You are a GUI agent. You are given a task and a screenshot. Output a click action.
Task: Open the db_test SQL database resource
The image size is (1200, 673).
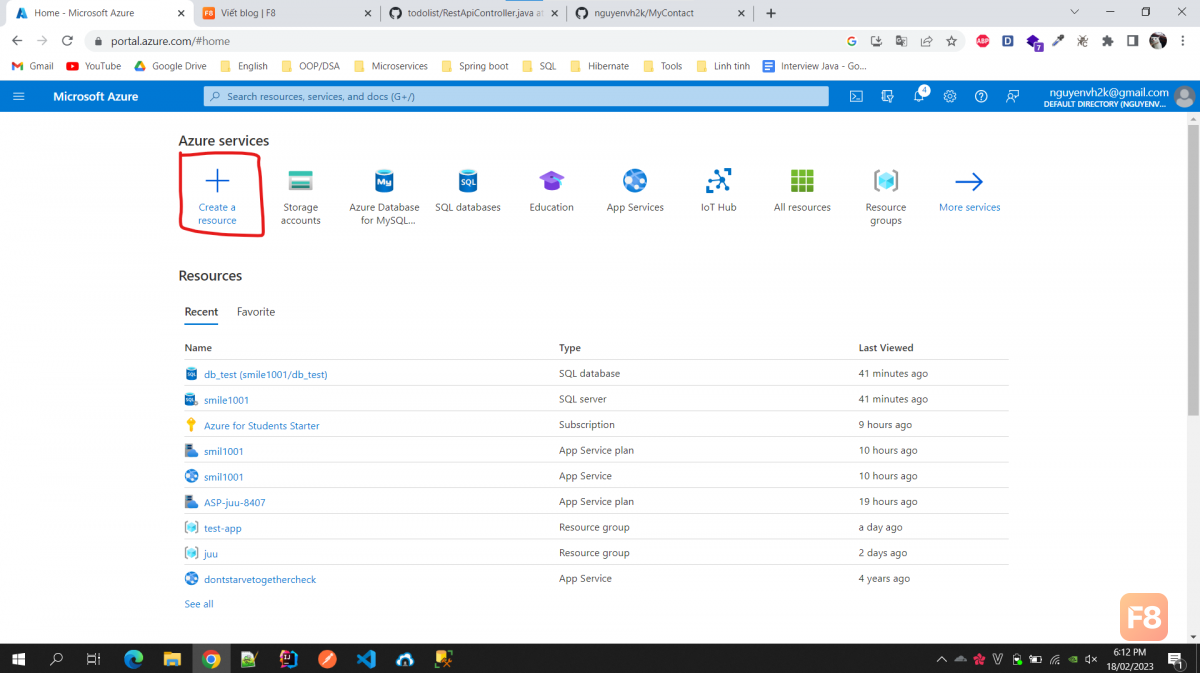(266, 374)
